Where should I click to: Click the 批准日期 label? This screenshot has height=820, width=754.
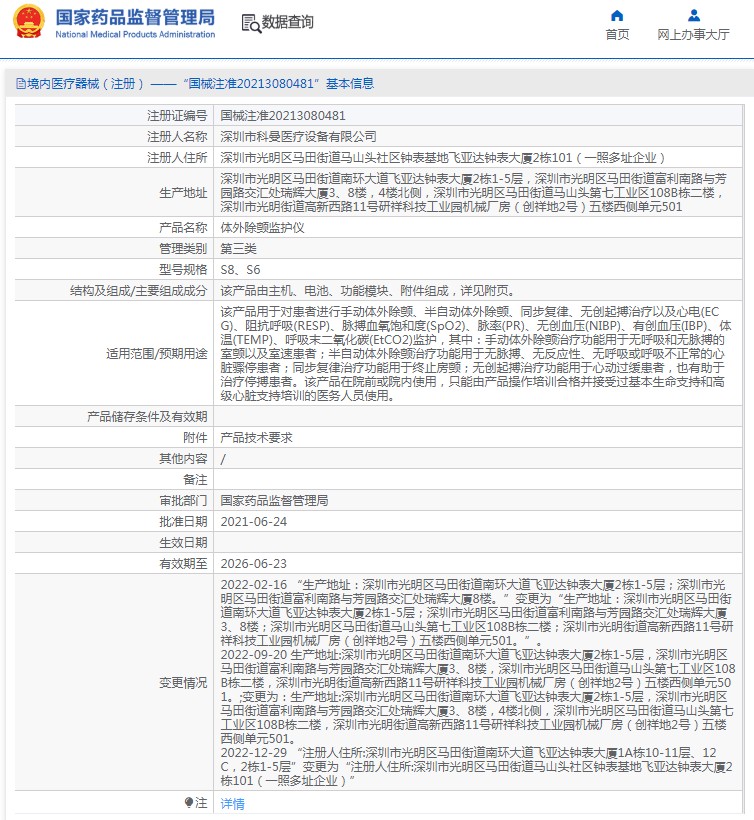click(x=184, y=521)
